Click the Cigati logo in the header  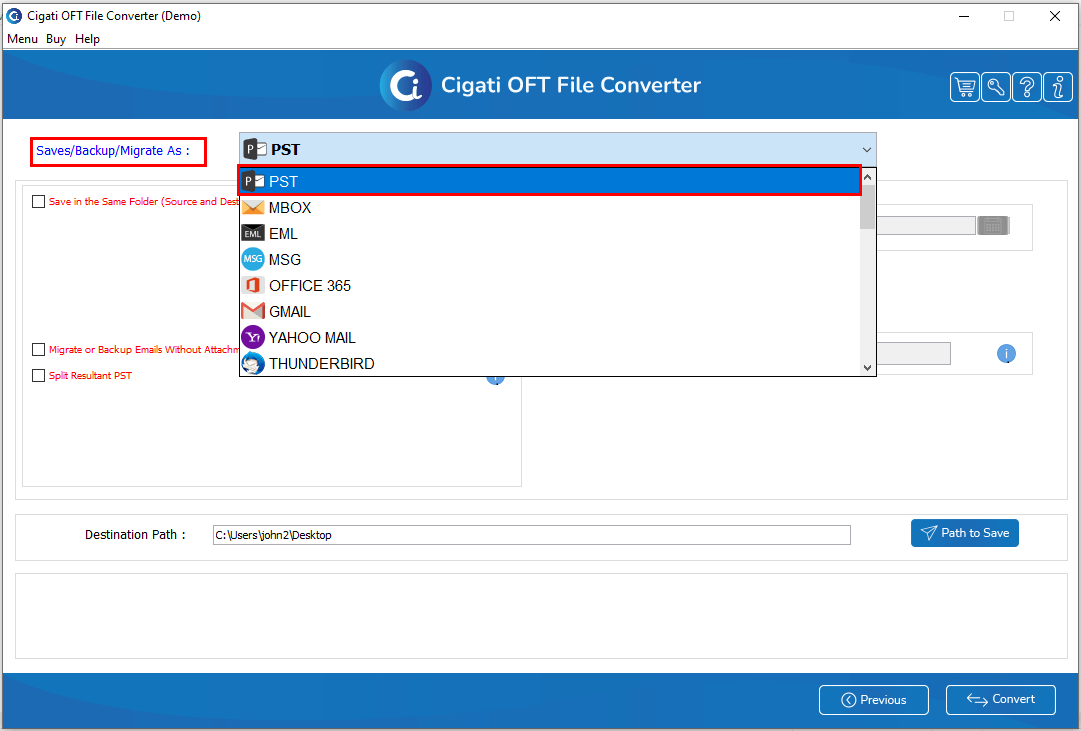pyautogui.click(x=405, y=85)
